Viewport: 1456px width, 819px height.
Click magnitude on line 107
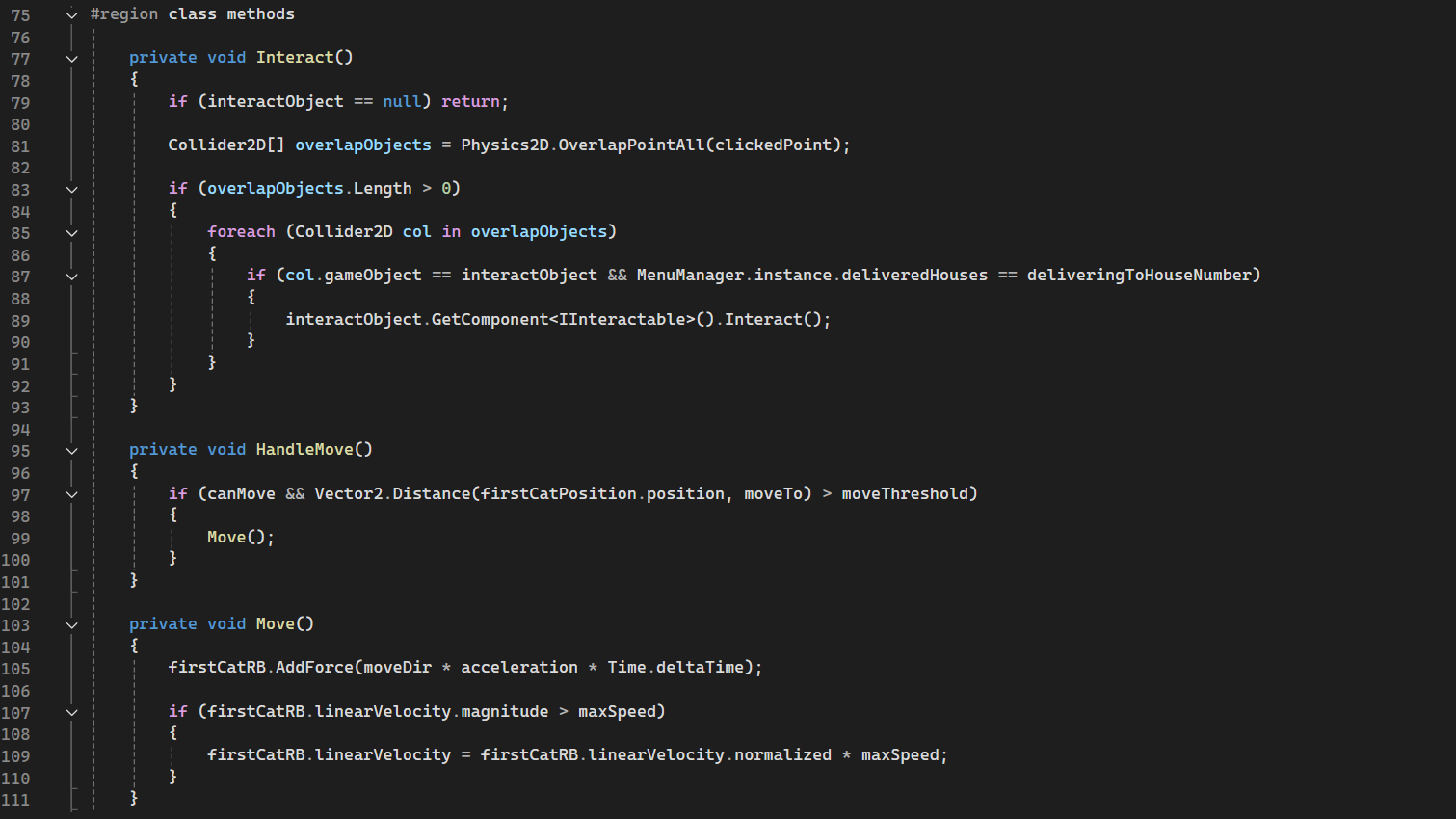(x=504, y=712)
